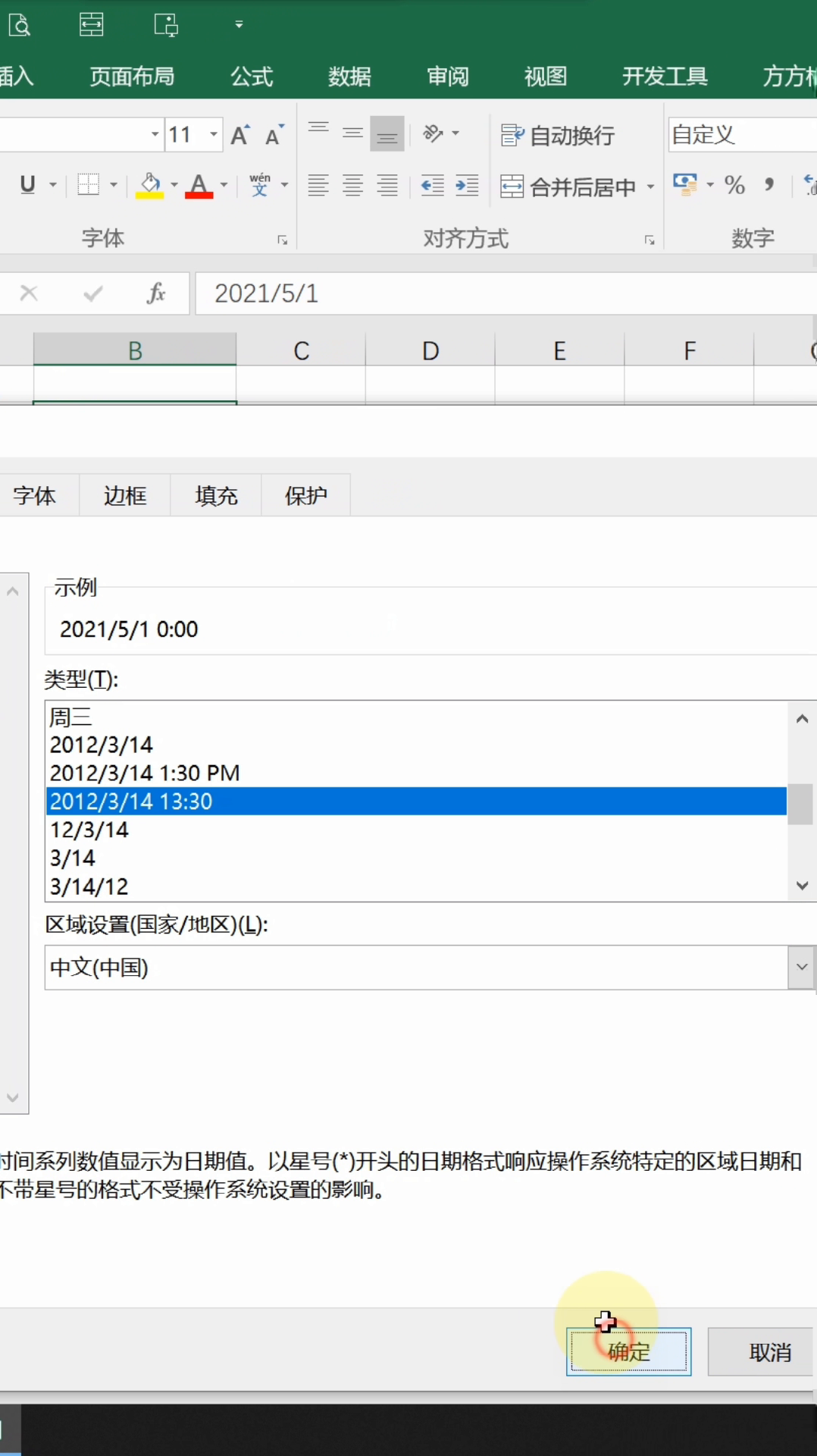Click the 合并后居中 button
This screenshot has width=817, height=1456.
568,187
